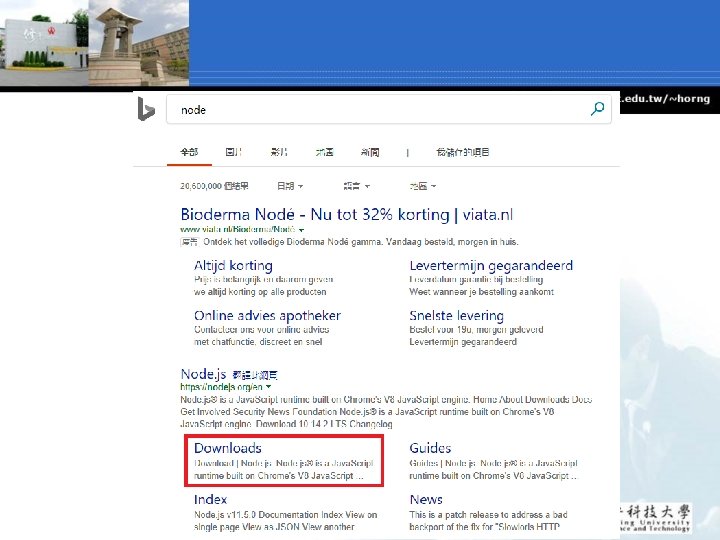Click the Bing logo icon
720x540 pixels.
click(146, 110)
